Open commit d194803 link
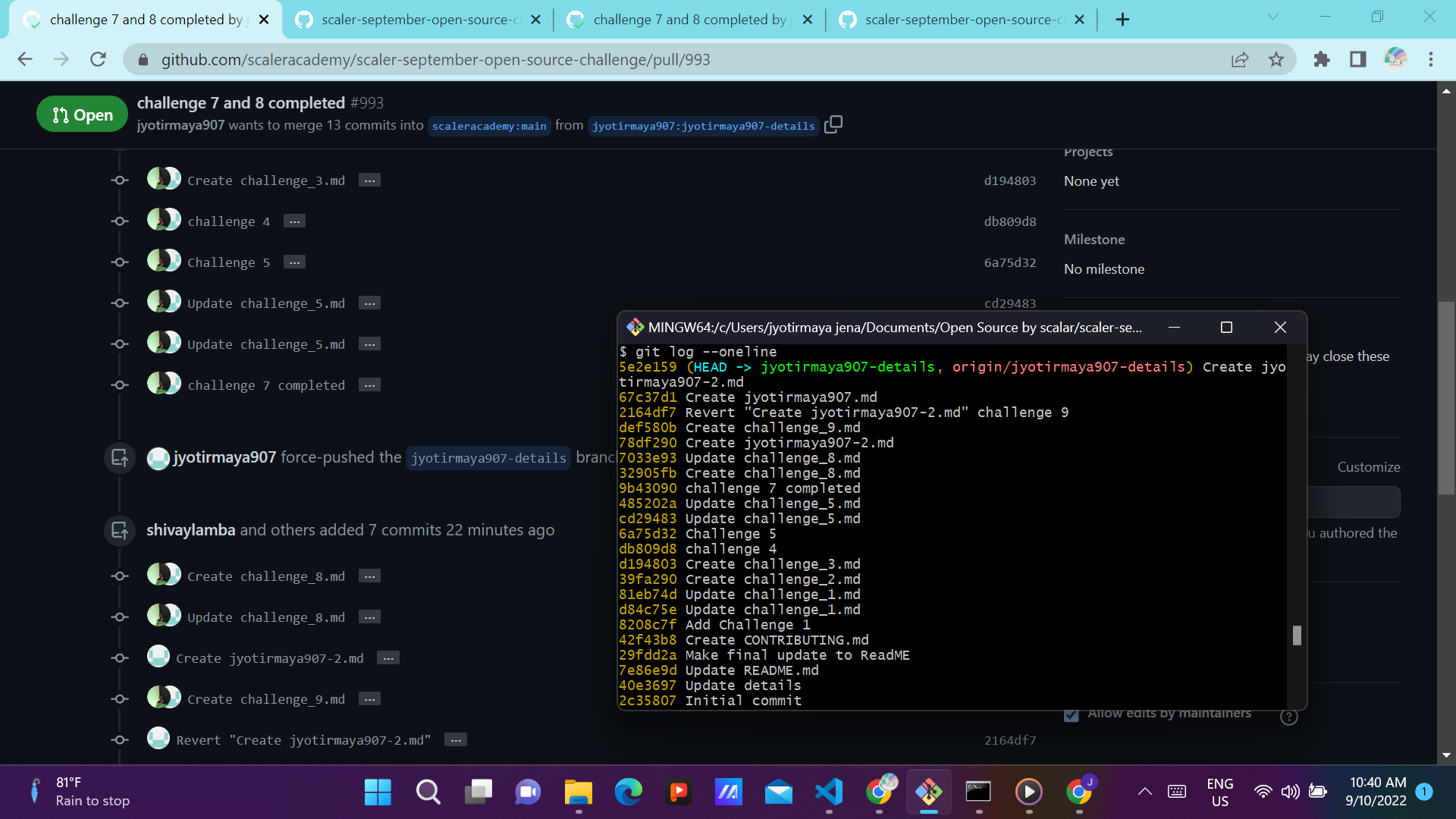Image resolution: width=1456 pixels, height=819 pixels. pyautogui.click(x=1009, y=180)
